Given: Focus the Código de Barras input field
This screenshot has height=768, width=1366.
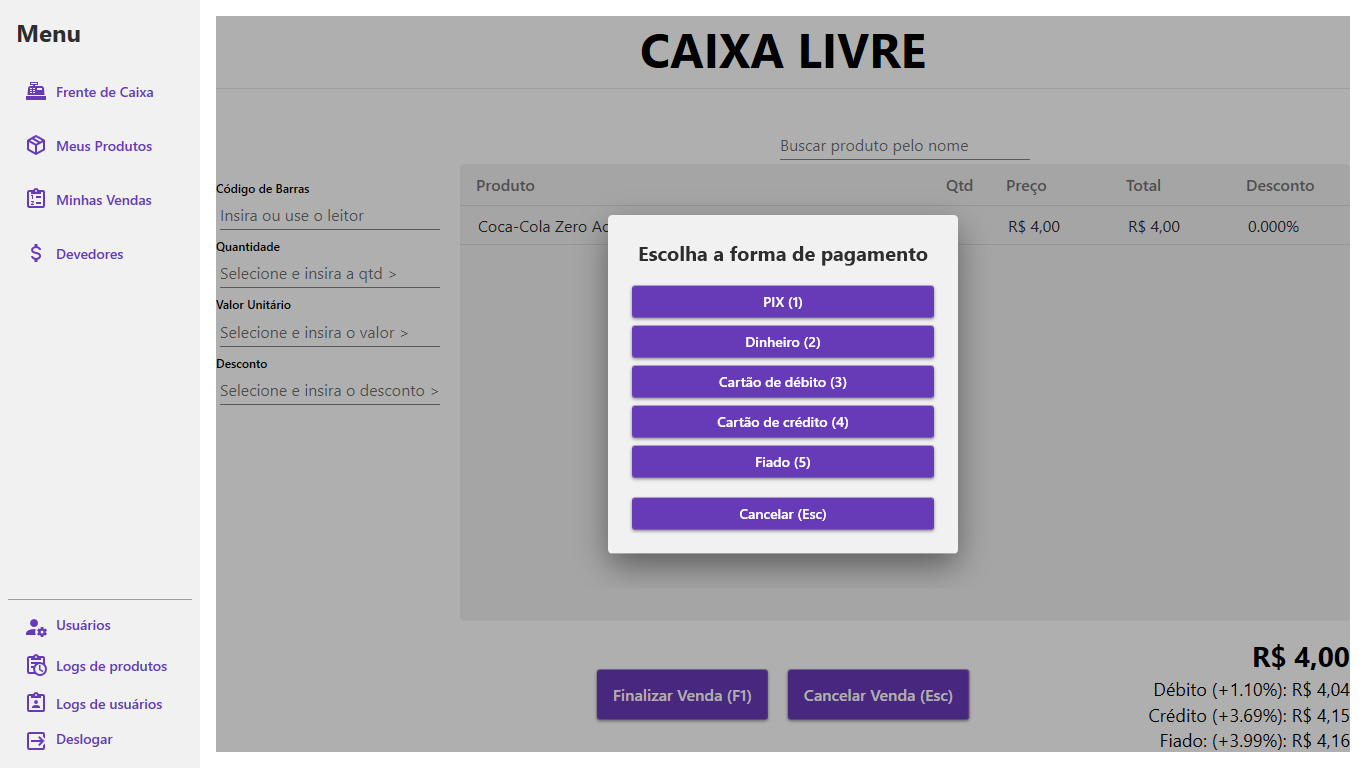Looking at the screenshot, I should coord(329,216).
